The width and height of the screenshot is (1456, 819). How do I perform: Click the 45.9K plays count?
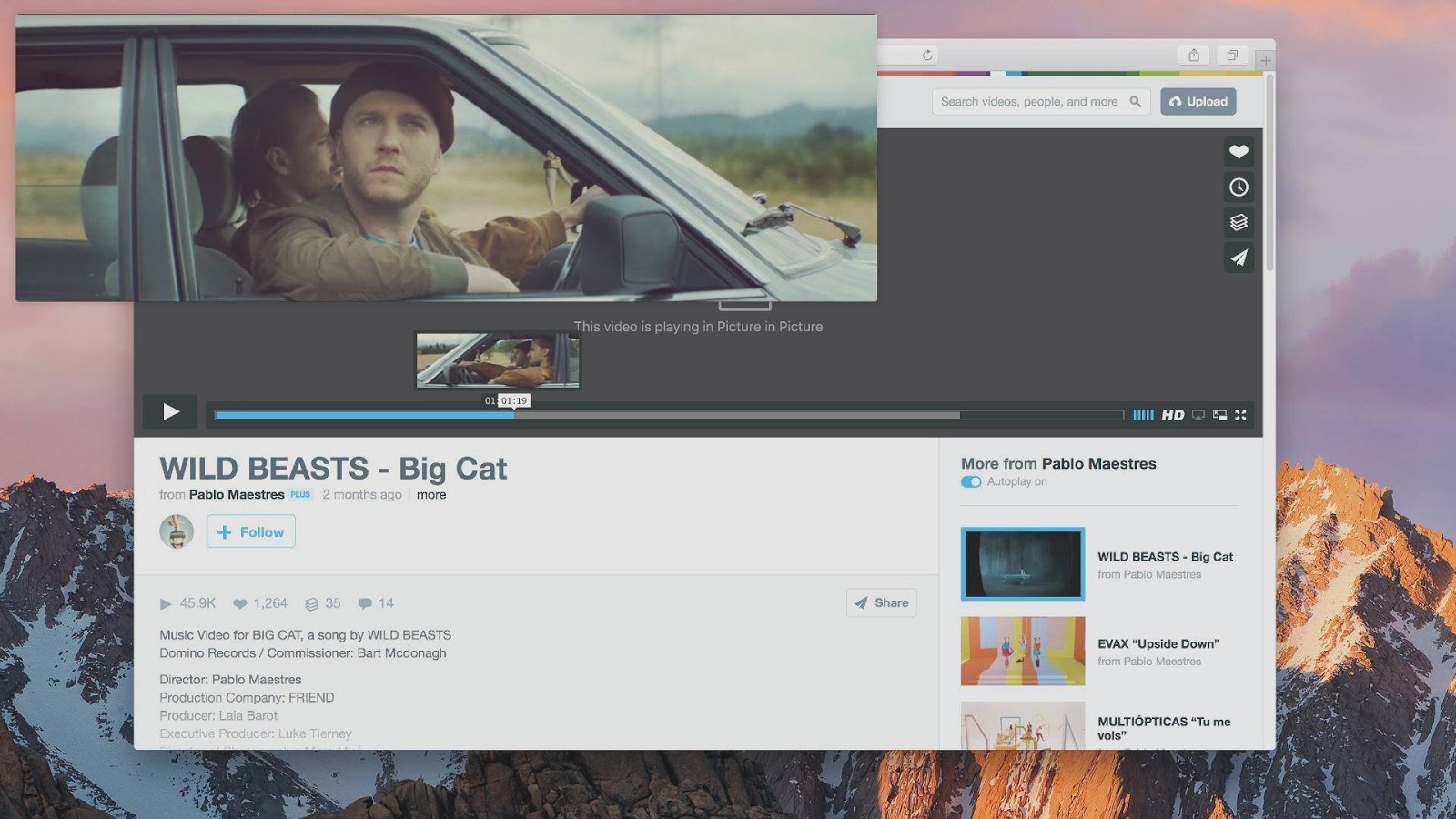pos(188,603)
